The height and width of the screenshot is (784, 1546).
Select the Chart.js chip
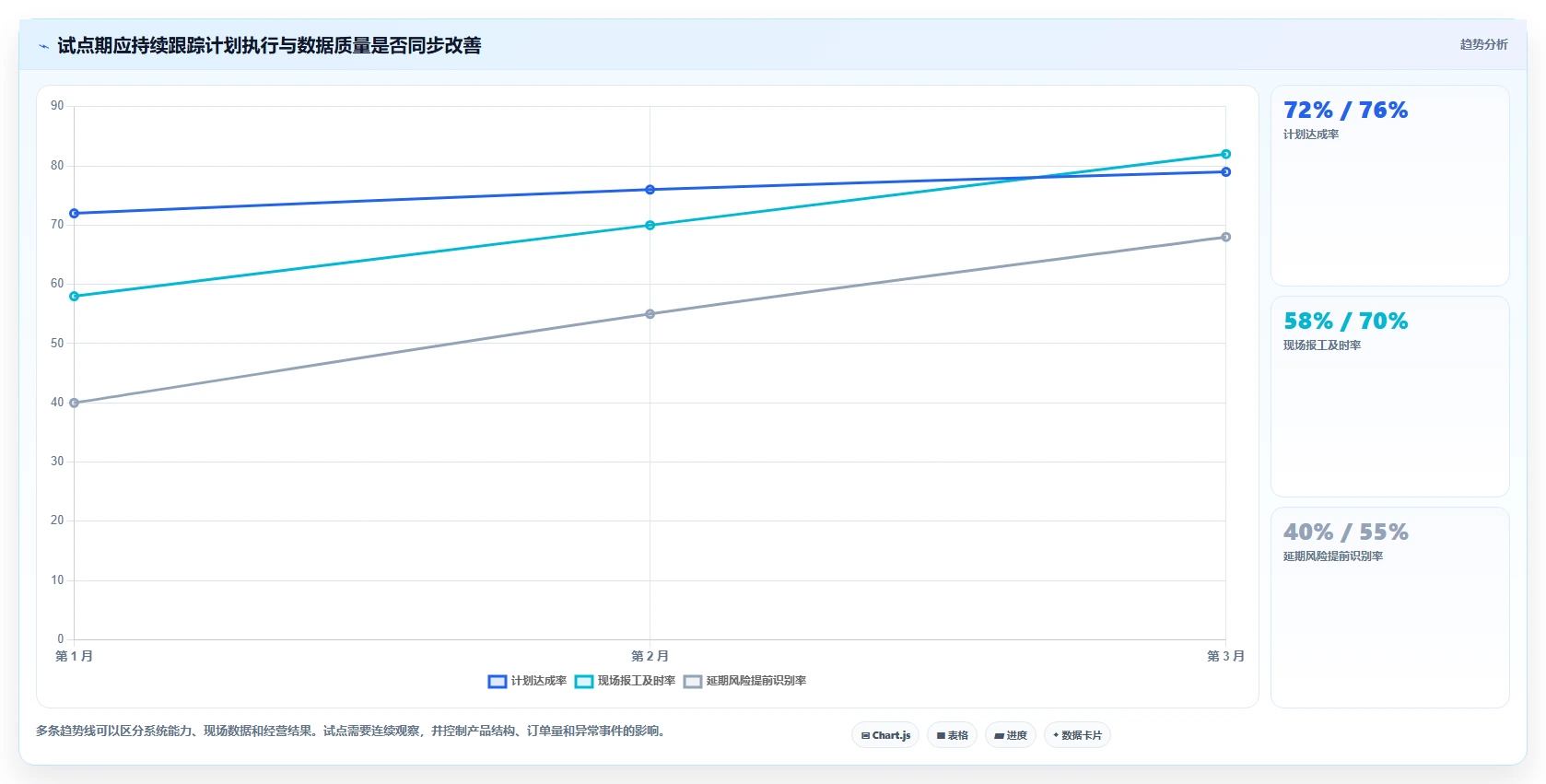point(885,735)
